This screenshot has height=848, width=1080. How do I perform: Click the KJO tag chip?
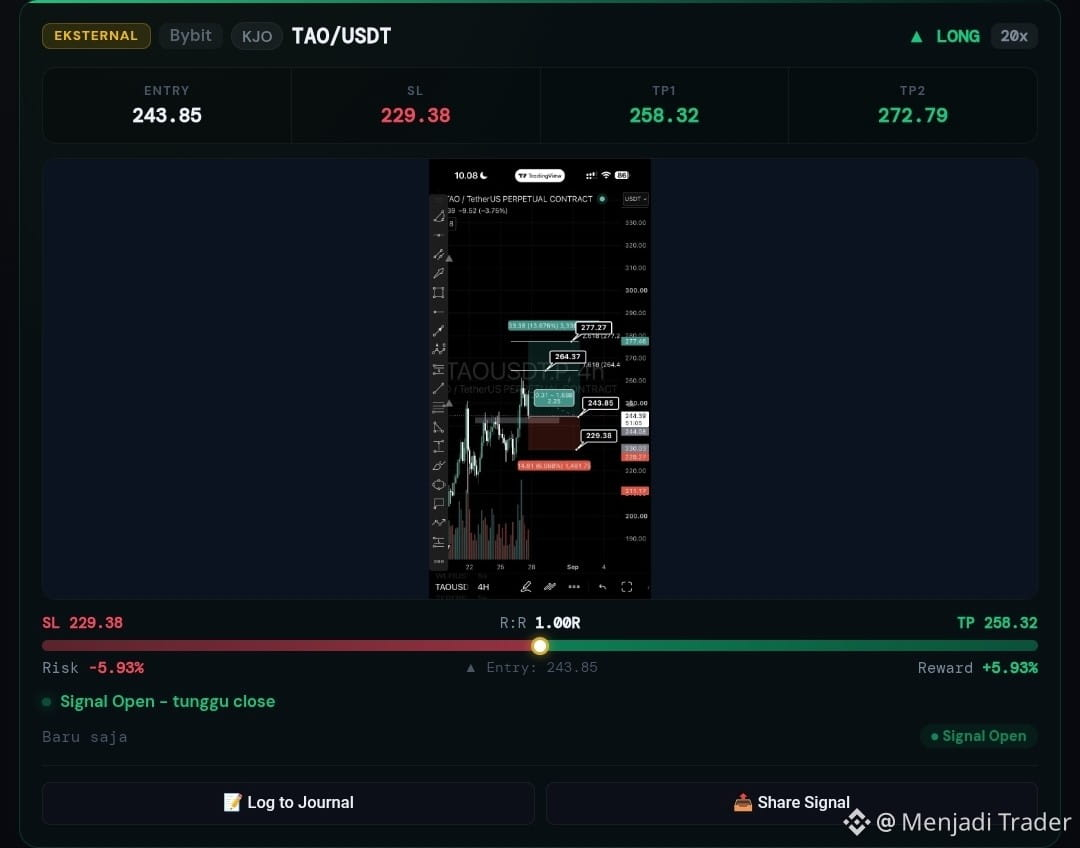[257, 36]
